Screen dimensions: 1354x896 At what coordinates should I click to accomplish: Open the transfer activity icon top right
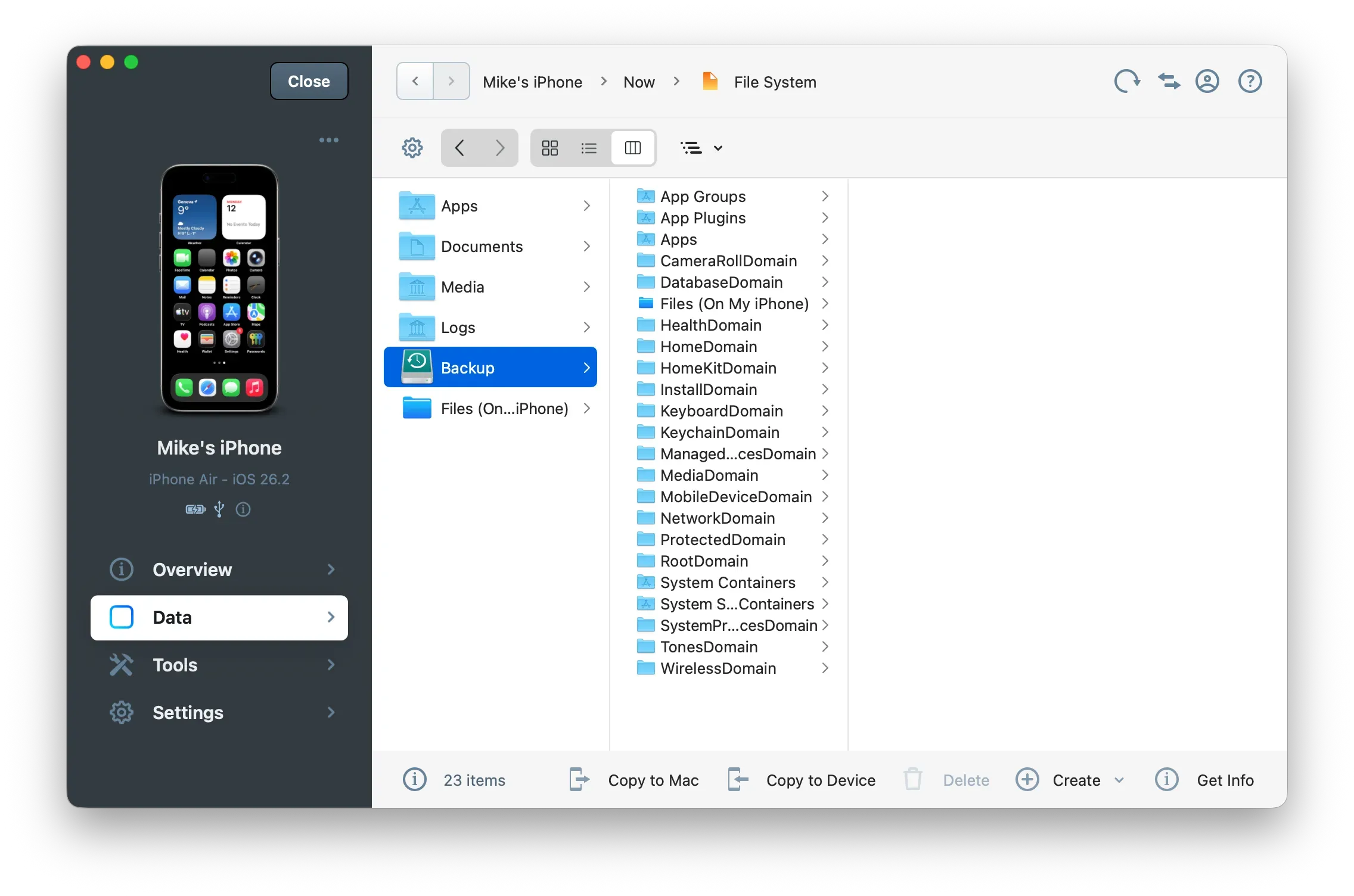pyautogui.click(x=1168, y=81)
